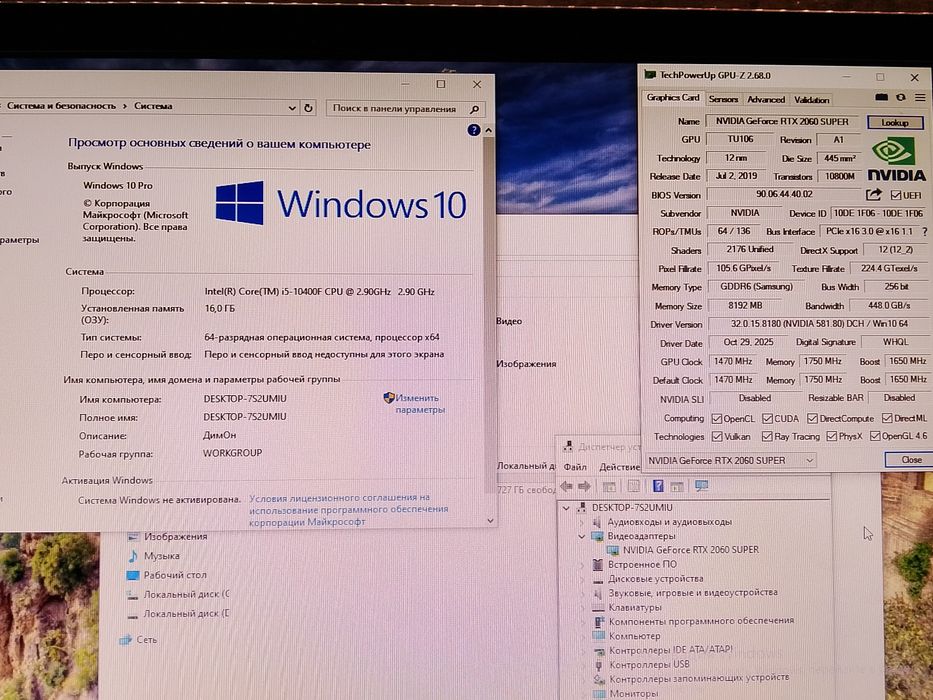Viewport: 933px width, 700px height.
Task: Expand Аудиовходы и аудиовыходы in Device Manager
Action: point(582,523)
